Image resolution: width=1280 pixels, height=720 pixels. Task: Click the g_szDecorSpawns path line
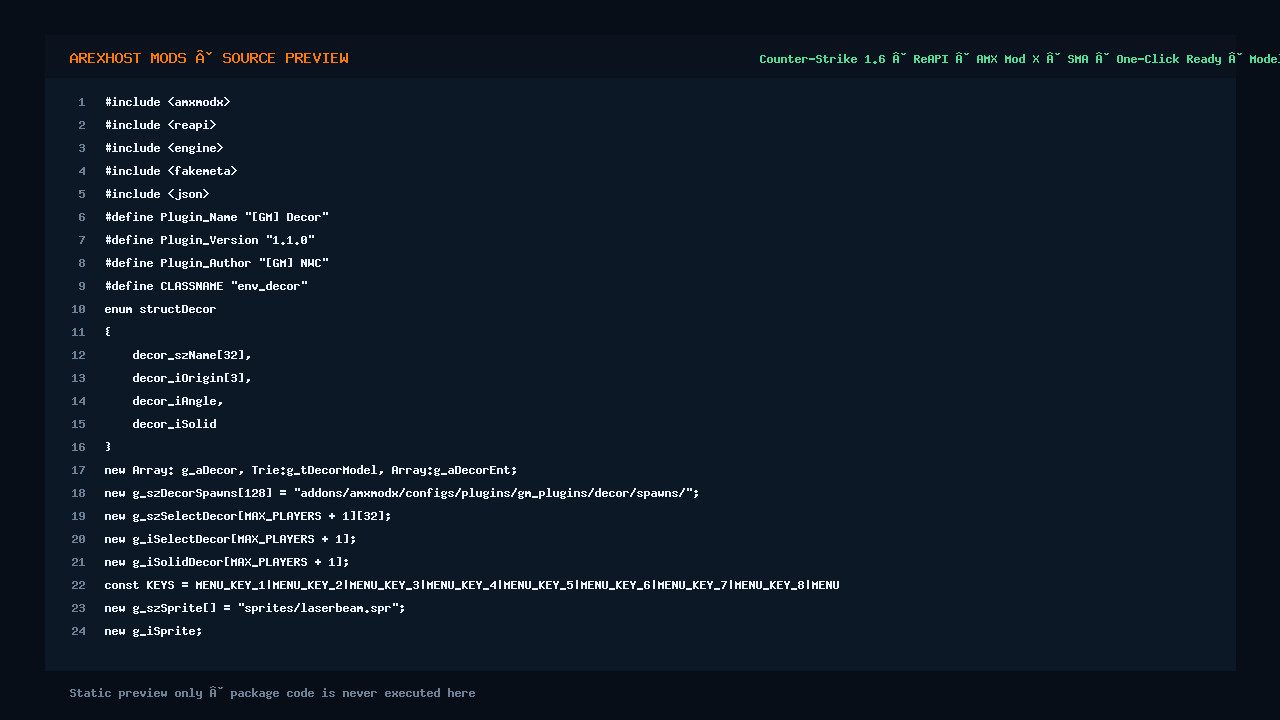coord(401,493)
